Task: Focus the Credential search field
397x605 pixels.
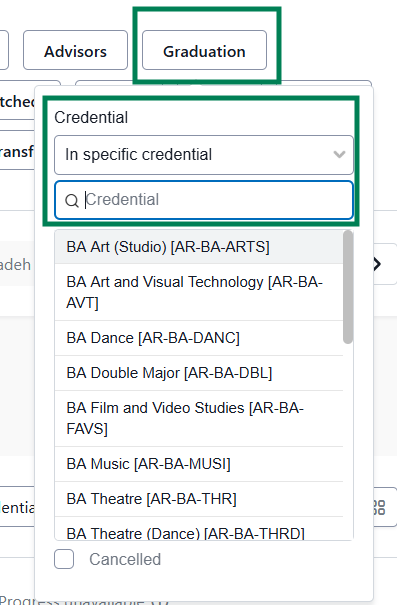Action: 204,200
